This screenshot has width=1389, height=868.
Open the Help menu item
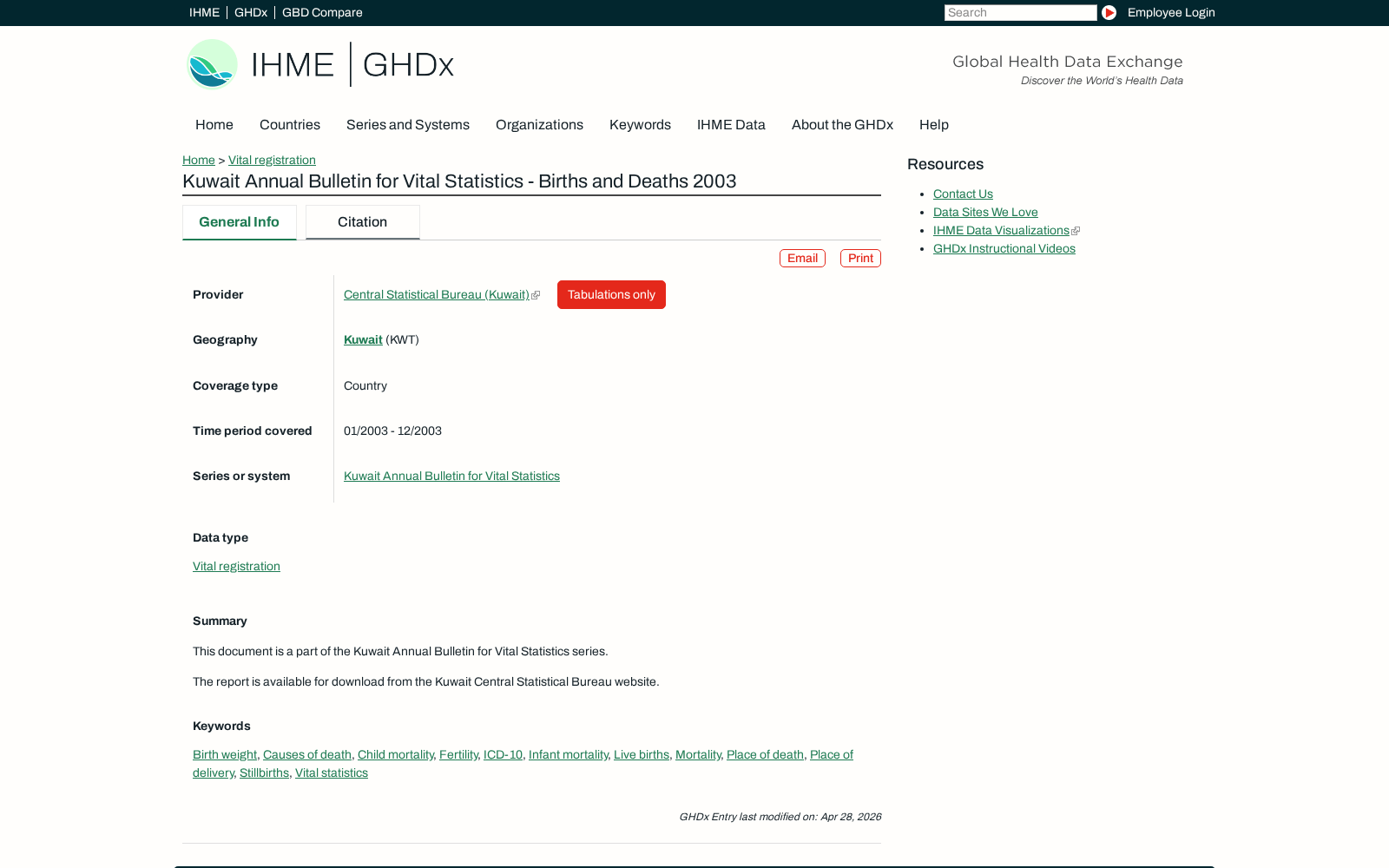pos(934,125)
